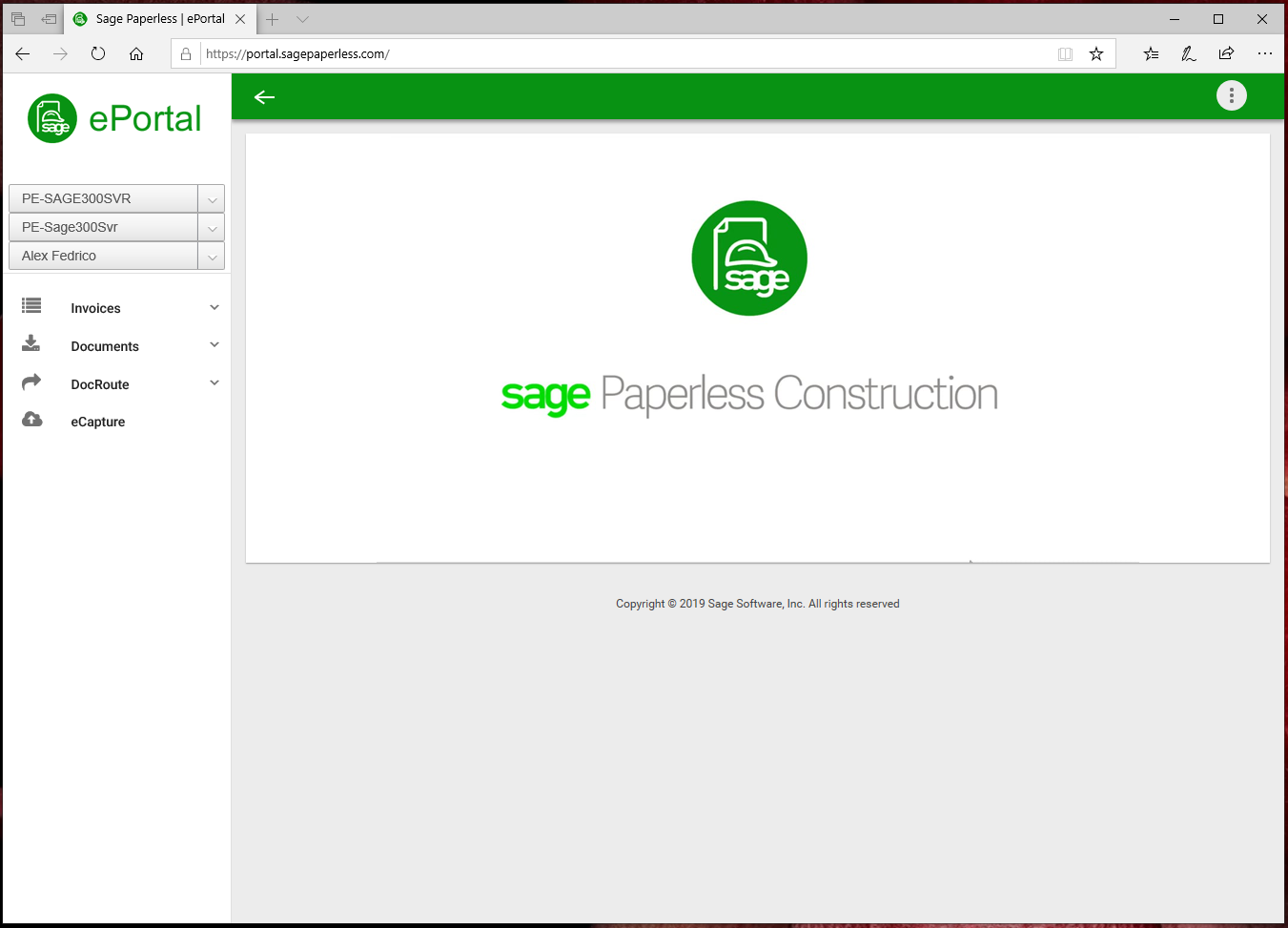Click the DocRoute forward arrow icon
1288x928 pixels.
tap(31, 382)
